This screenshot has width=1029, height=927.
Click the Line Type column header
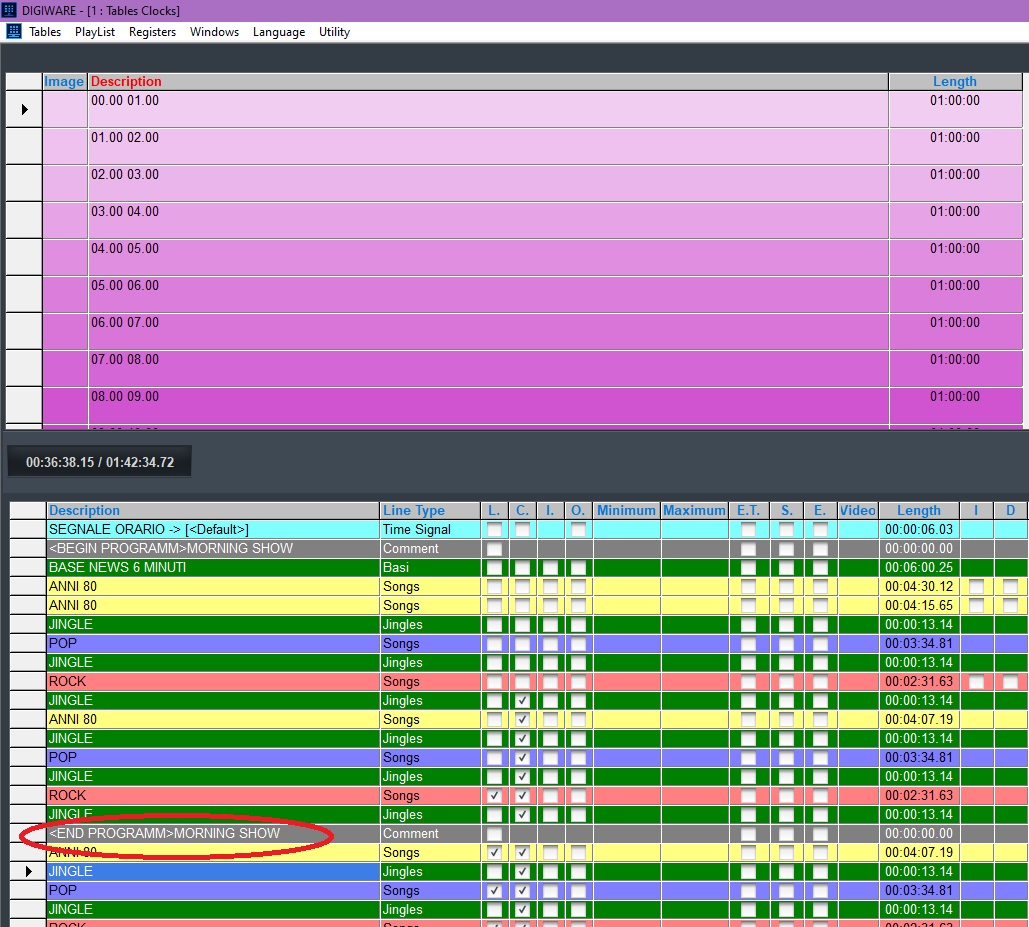pyautogui.click(x=414, y=510)
